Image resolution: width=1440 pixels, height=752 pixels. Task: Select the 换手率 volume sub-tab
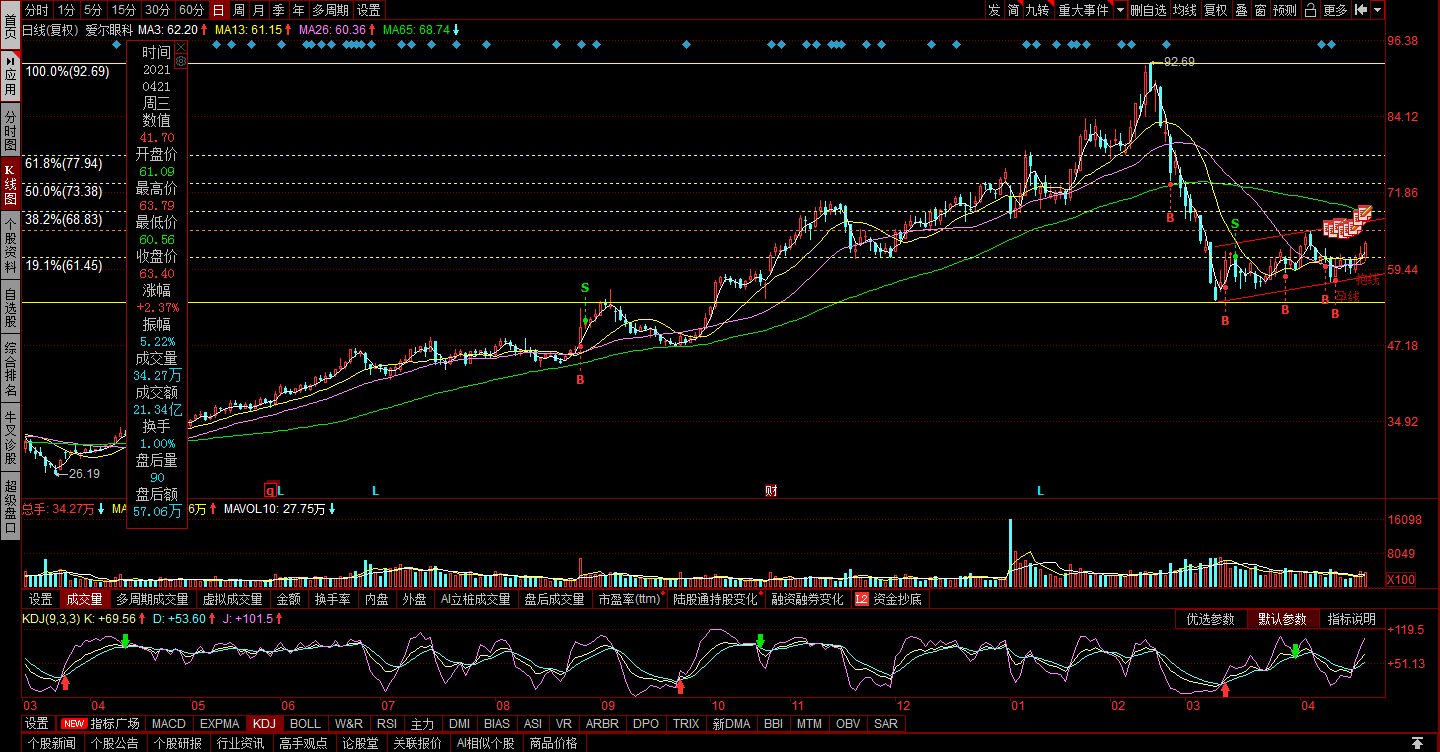[x=332, y=600]
